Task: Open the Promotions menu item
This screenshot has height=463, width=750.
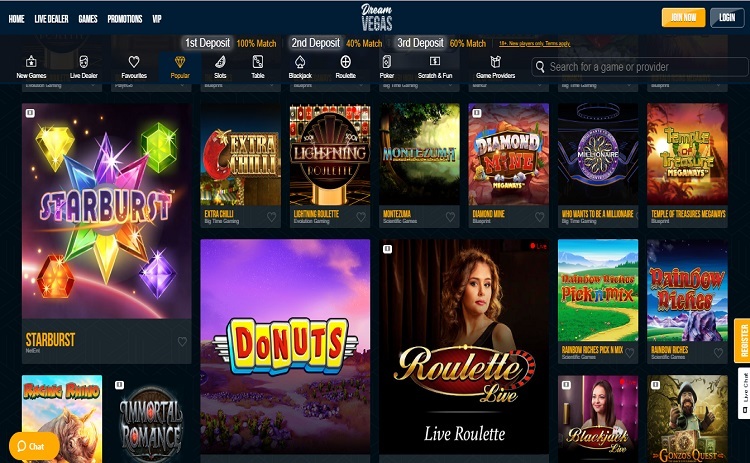Action: [x=125, y=19]
